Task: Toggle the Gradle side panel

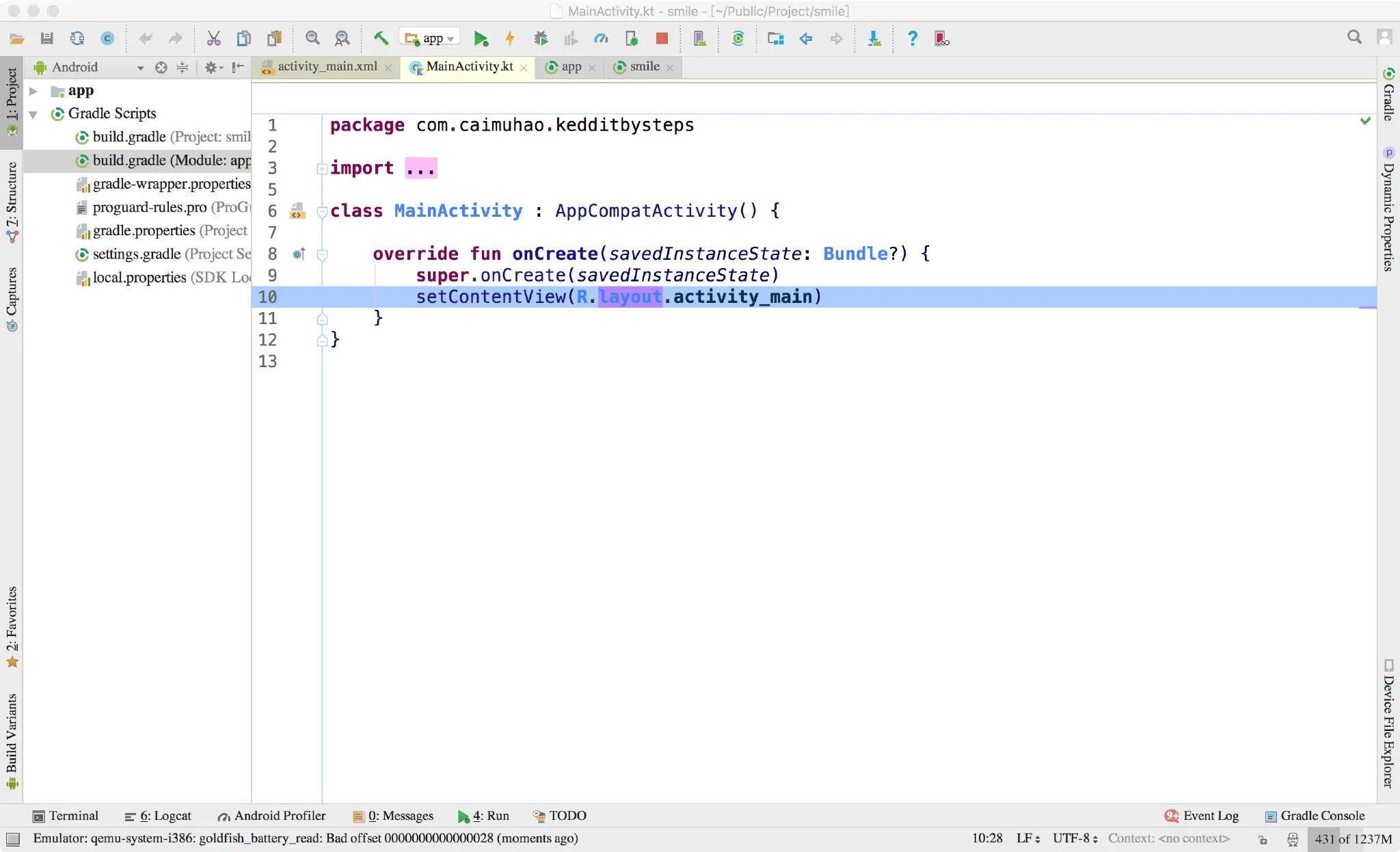Action: 1388,95
